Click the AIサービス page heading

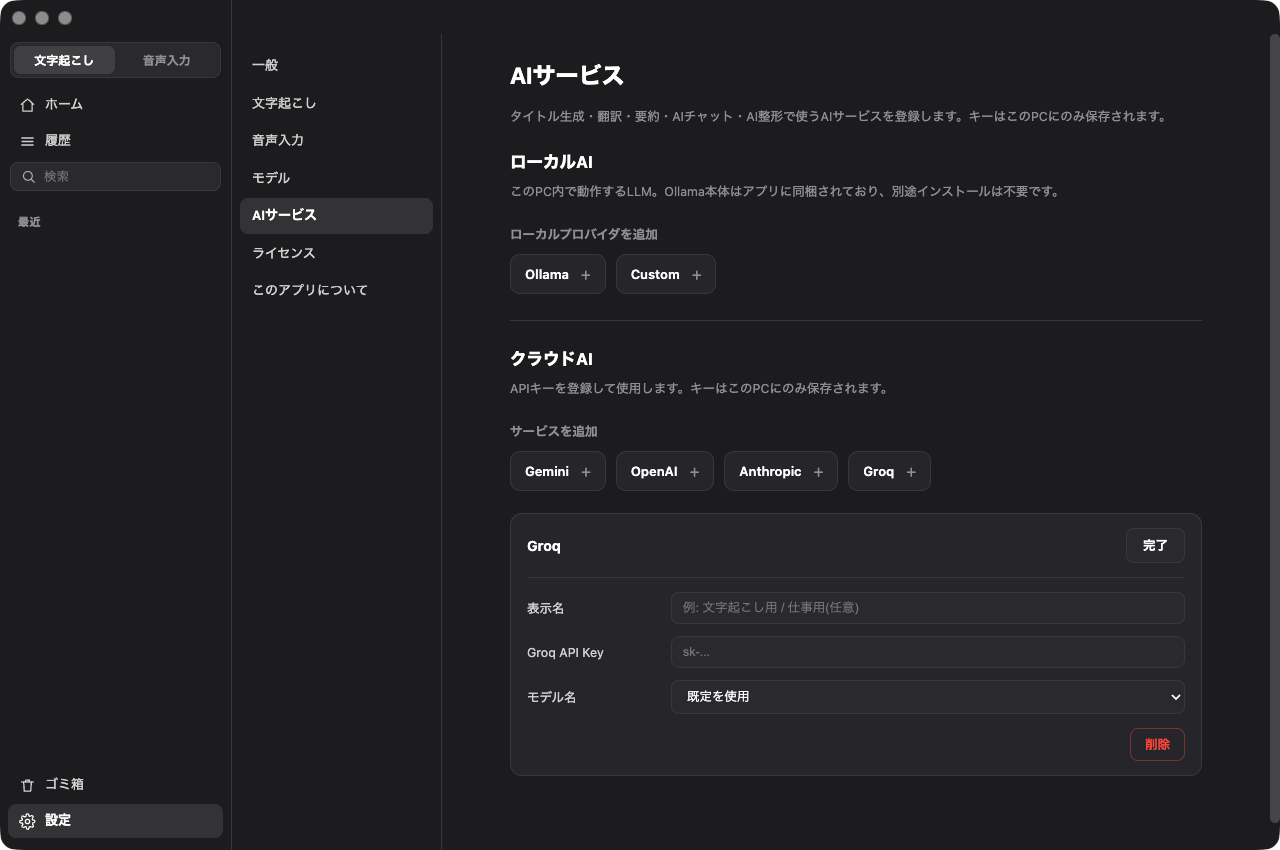click(x=567, y=76)
